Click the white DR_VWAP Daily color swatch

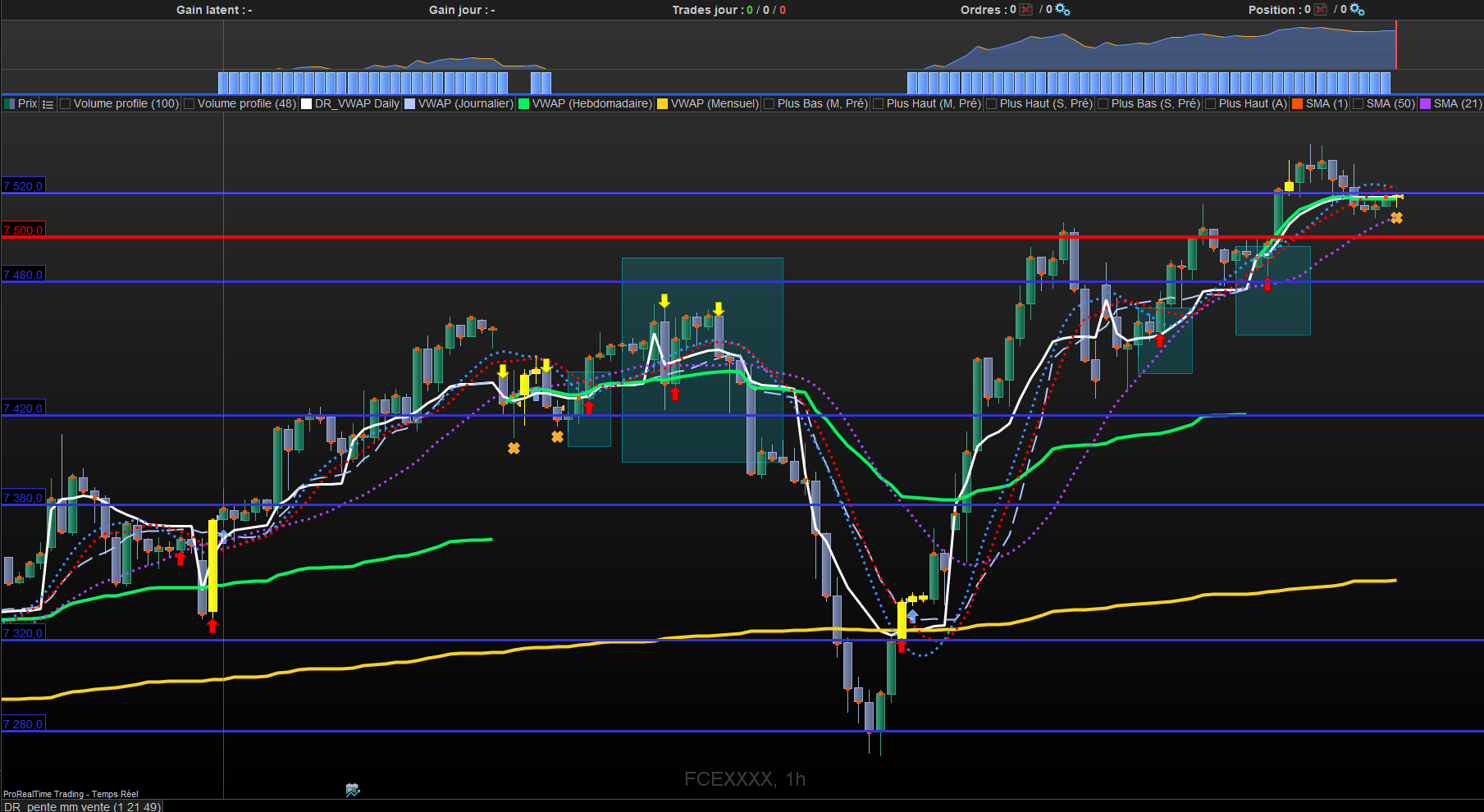pos(307,104)
